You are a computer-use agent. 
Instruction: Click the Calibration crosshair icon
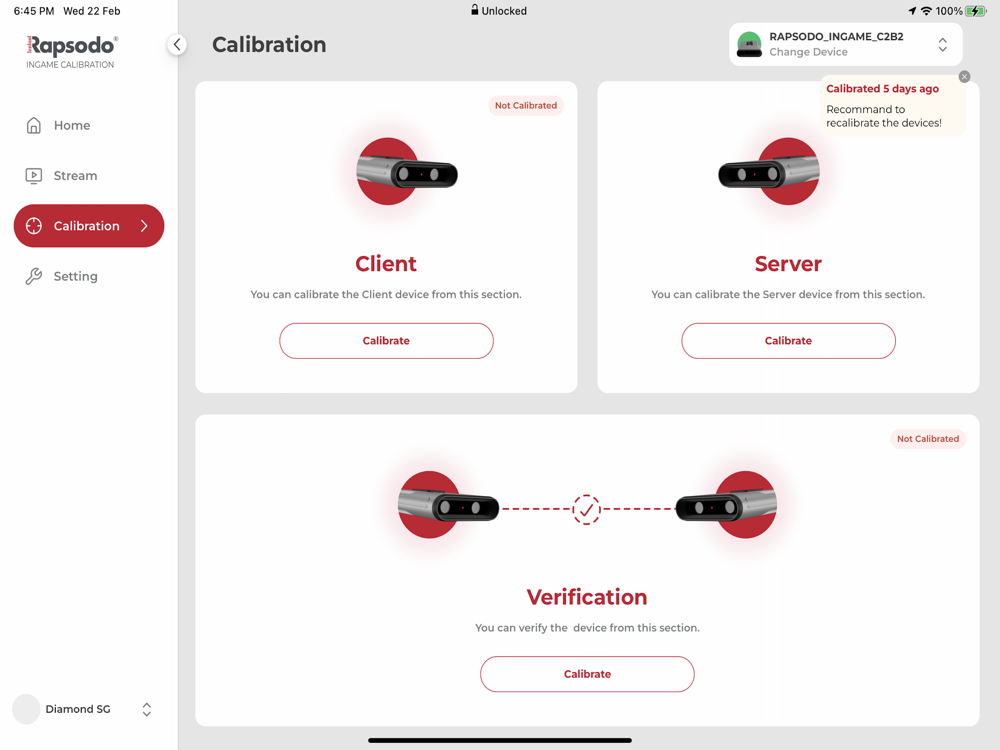34,226
